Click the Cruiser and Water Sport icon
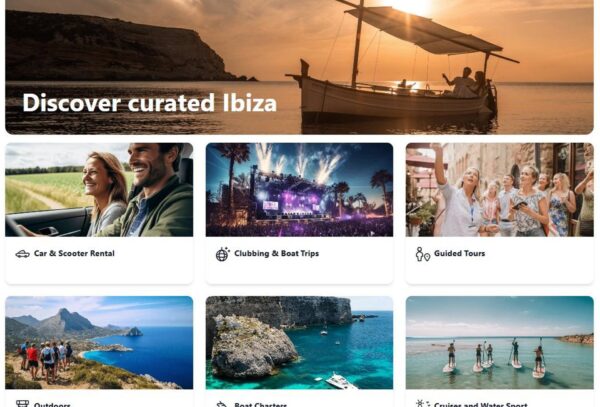This screenshot has width=600, height=407. 422,404
